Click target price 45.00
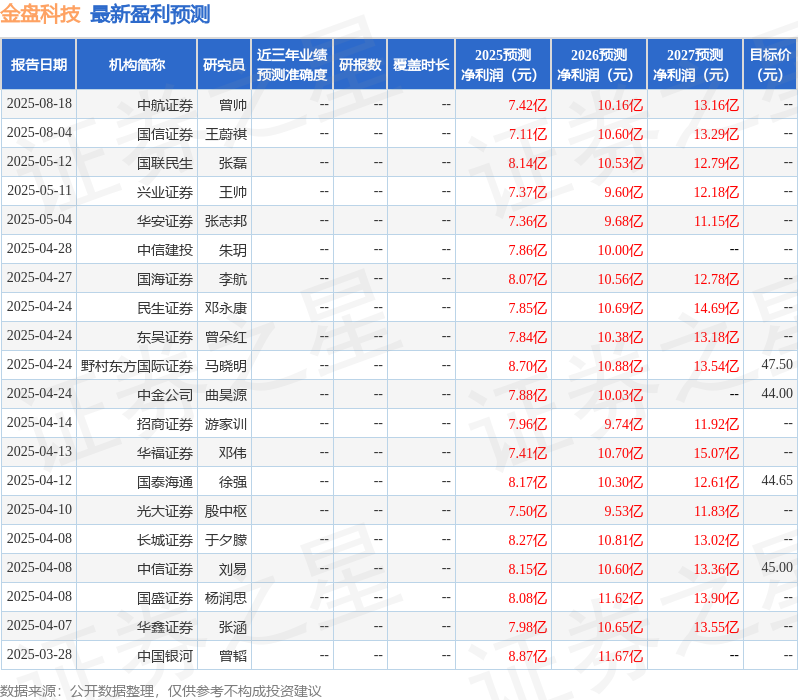This screenshot has height=700, width=798. point(777,568)
